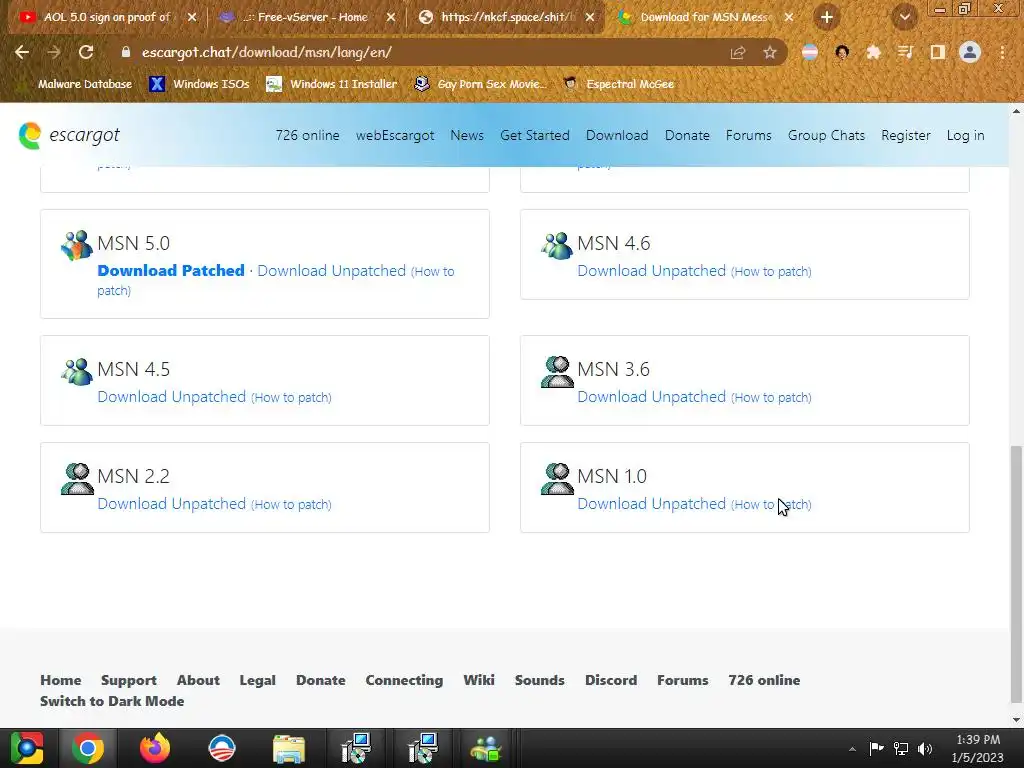Click the MSN 1.0 buddy icon
This screenshot has width=1024, height=768.
[x=557, y=479]
